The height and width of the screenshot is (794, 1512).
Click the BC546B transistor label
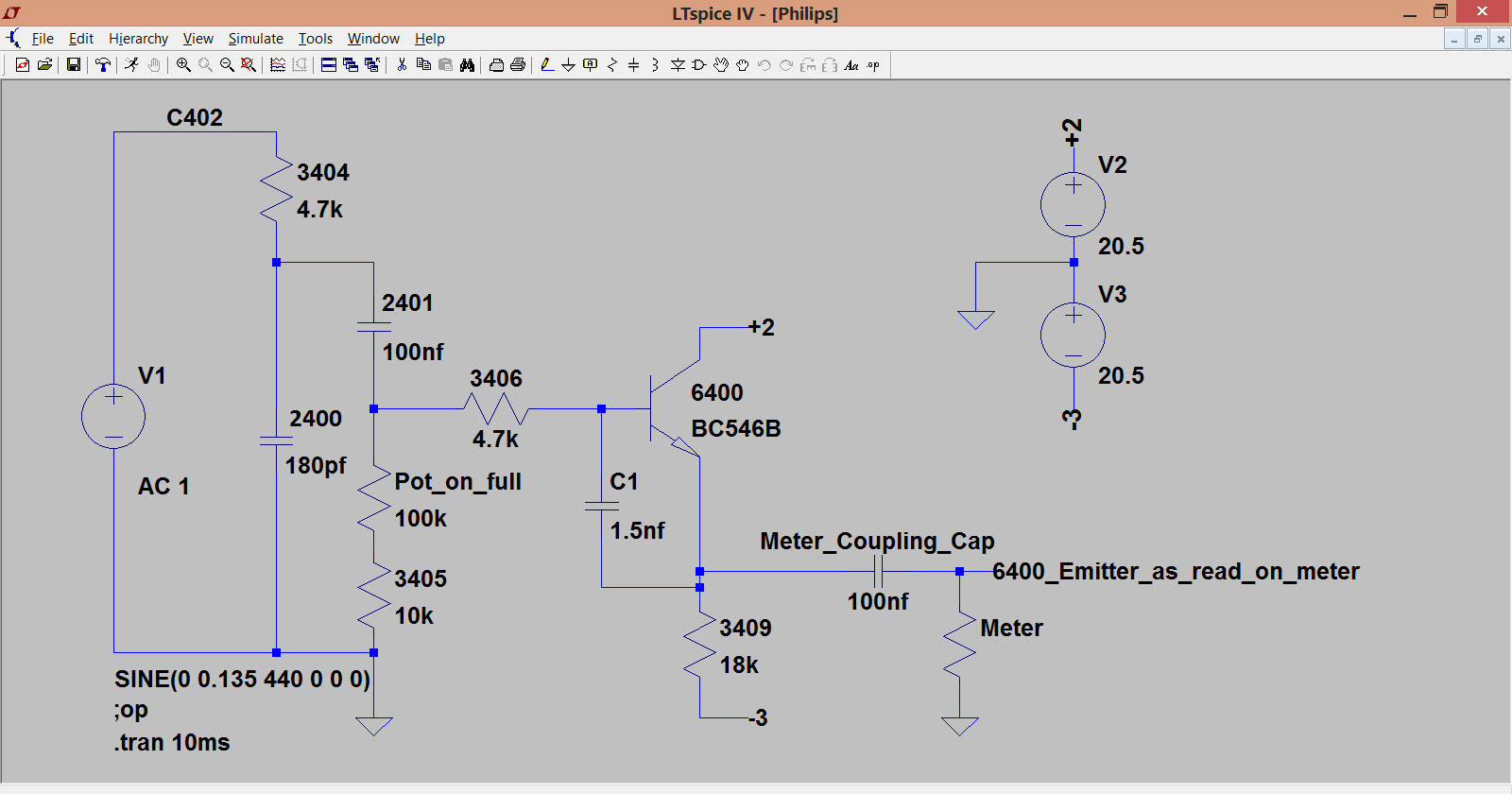tap(736, 428)
